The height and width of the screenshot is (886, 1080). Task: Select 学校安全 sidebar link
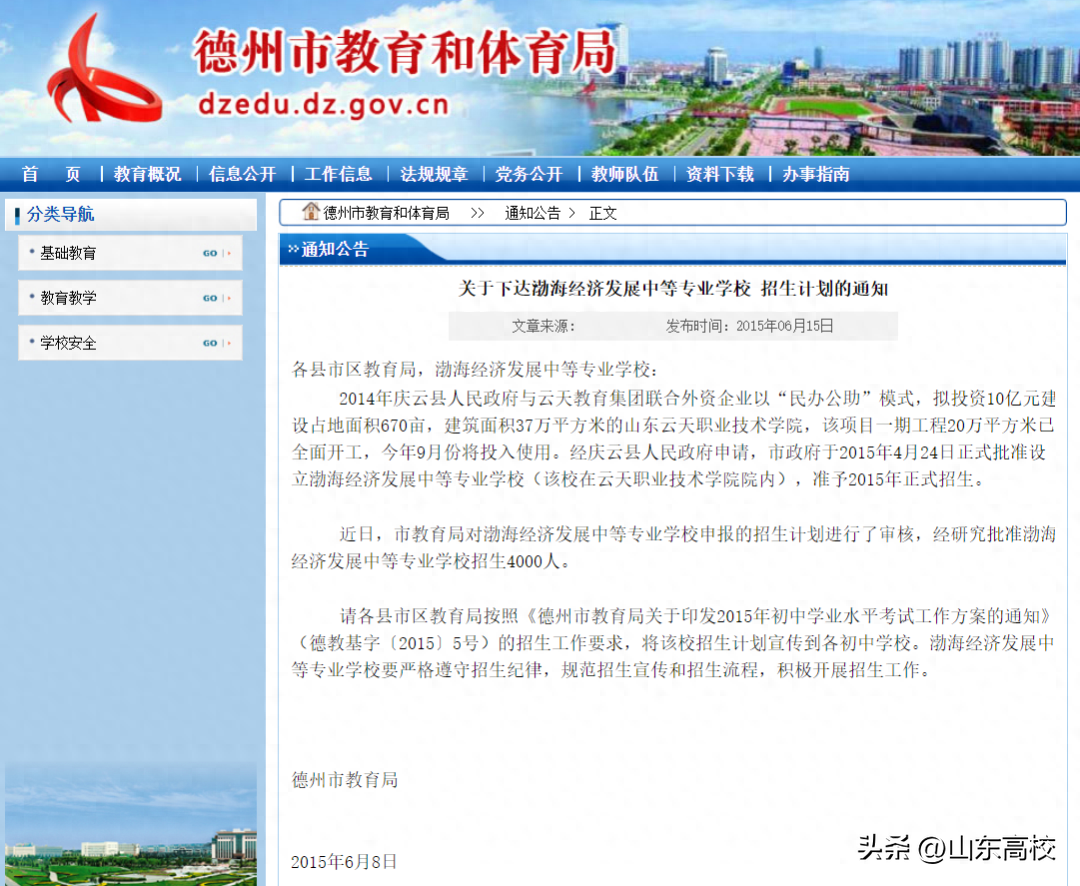point(68,343)
